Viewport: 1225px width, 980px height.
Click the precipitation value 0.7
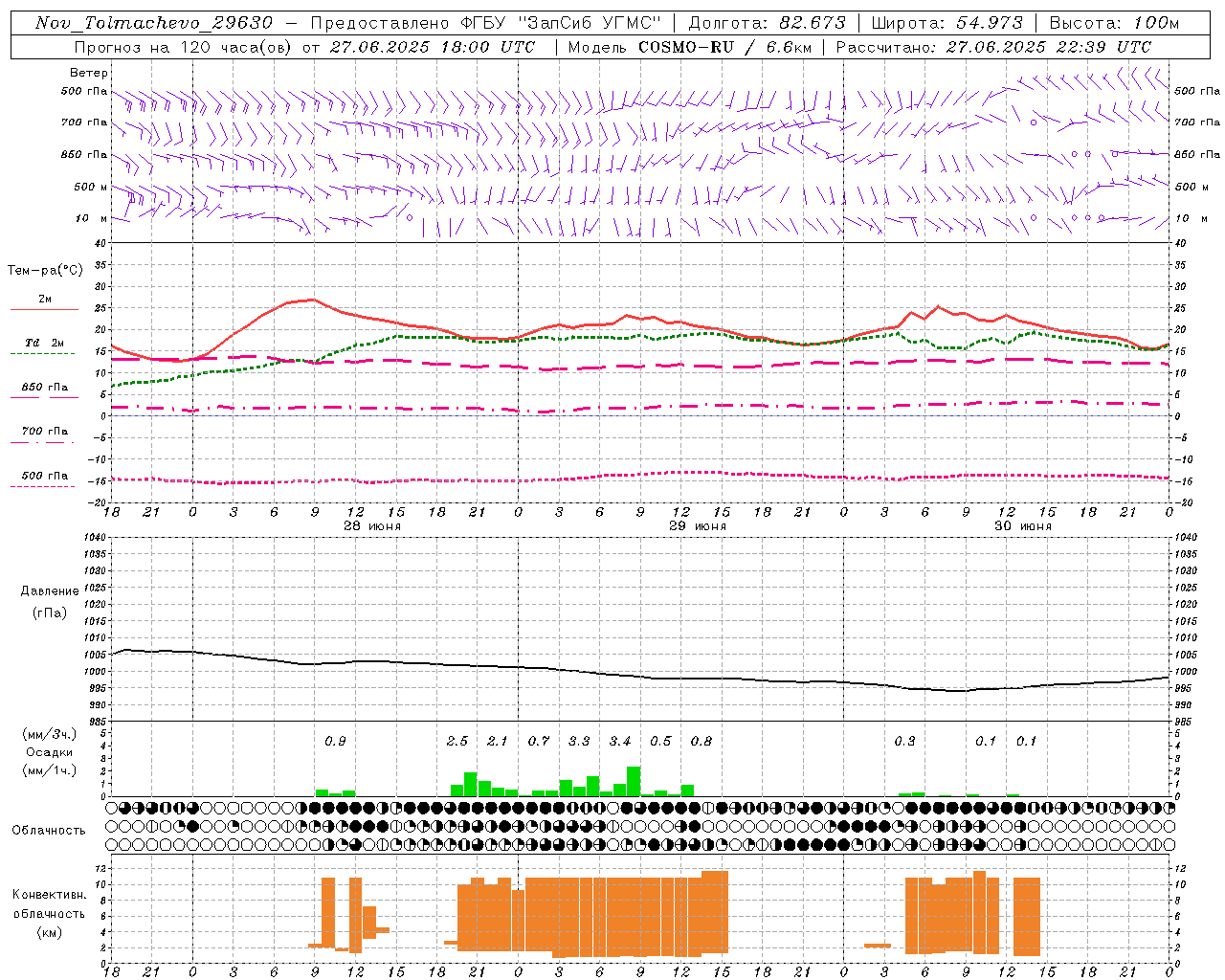pos(539,742)
